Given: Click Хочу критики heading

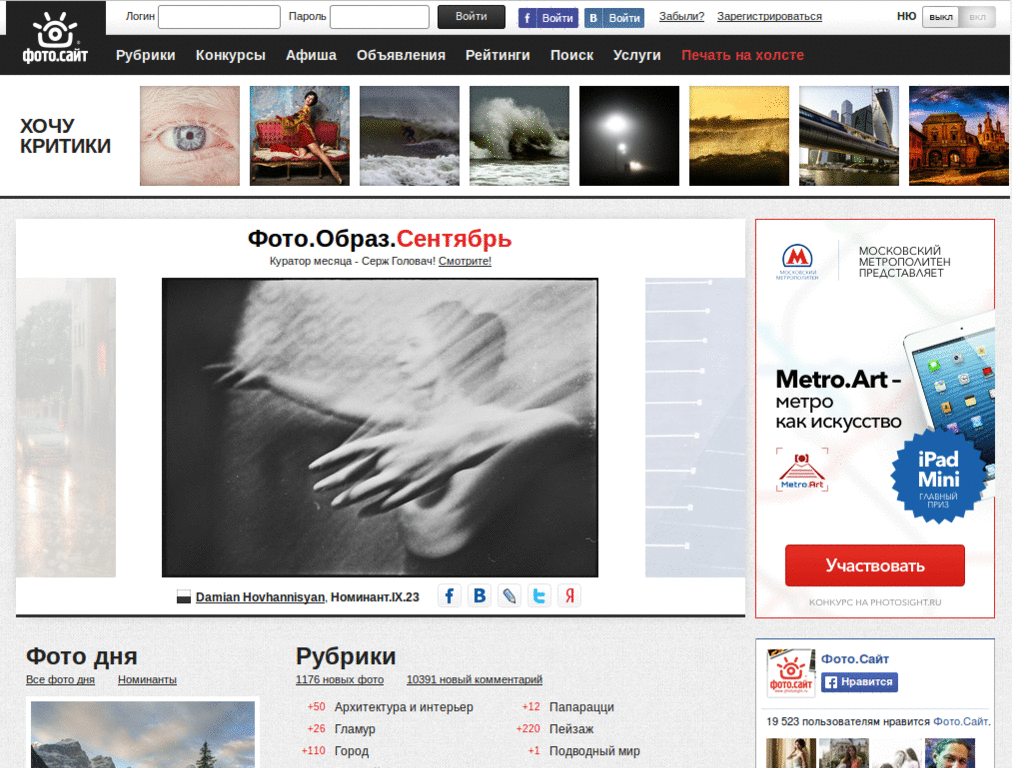Looking at the screenshot, I should pos(65,136).
